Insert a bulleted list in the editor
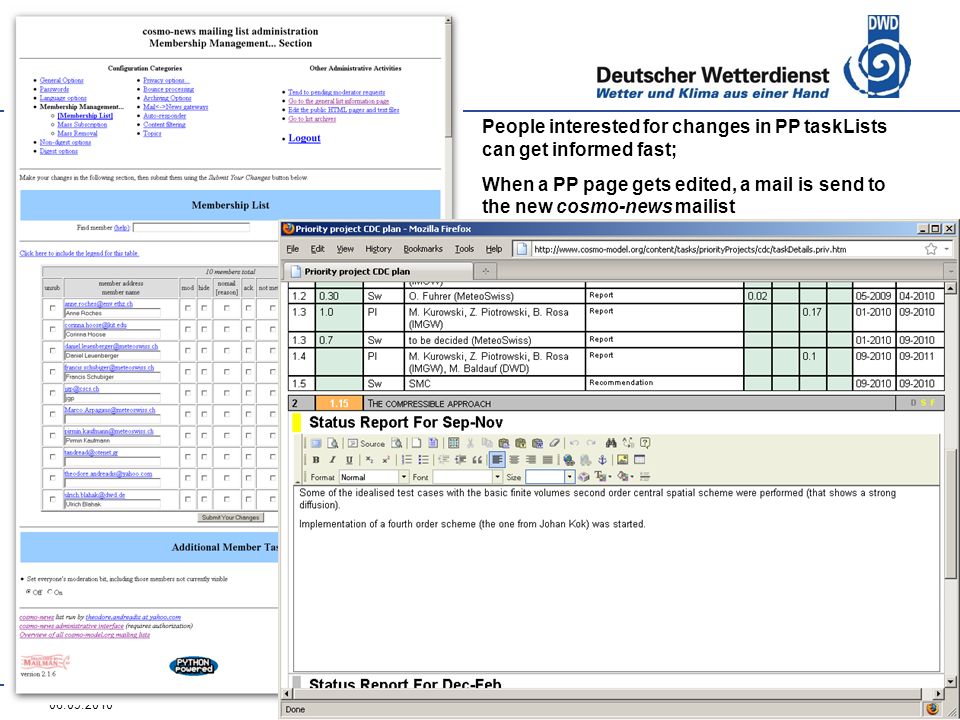The height and width of the screenshot is (720, 960). 424,460
